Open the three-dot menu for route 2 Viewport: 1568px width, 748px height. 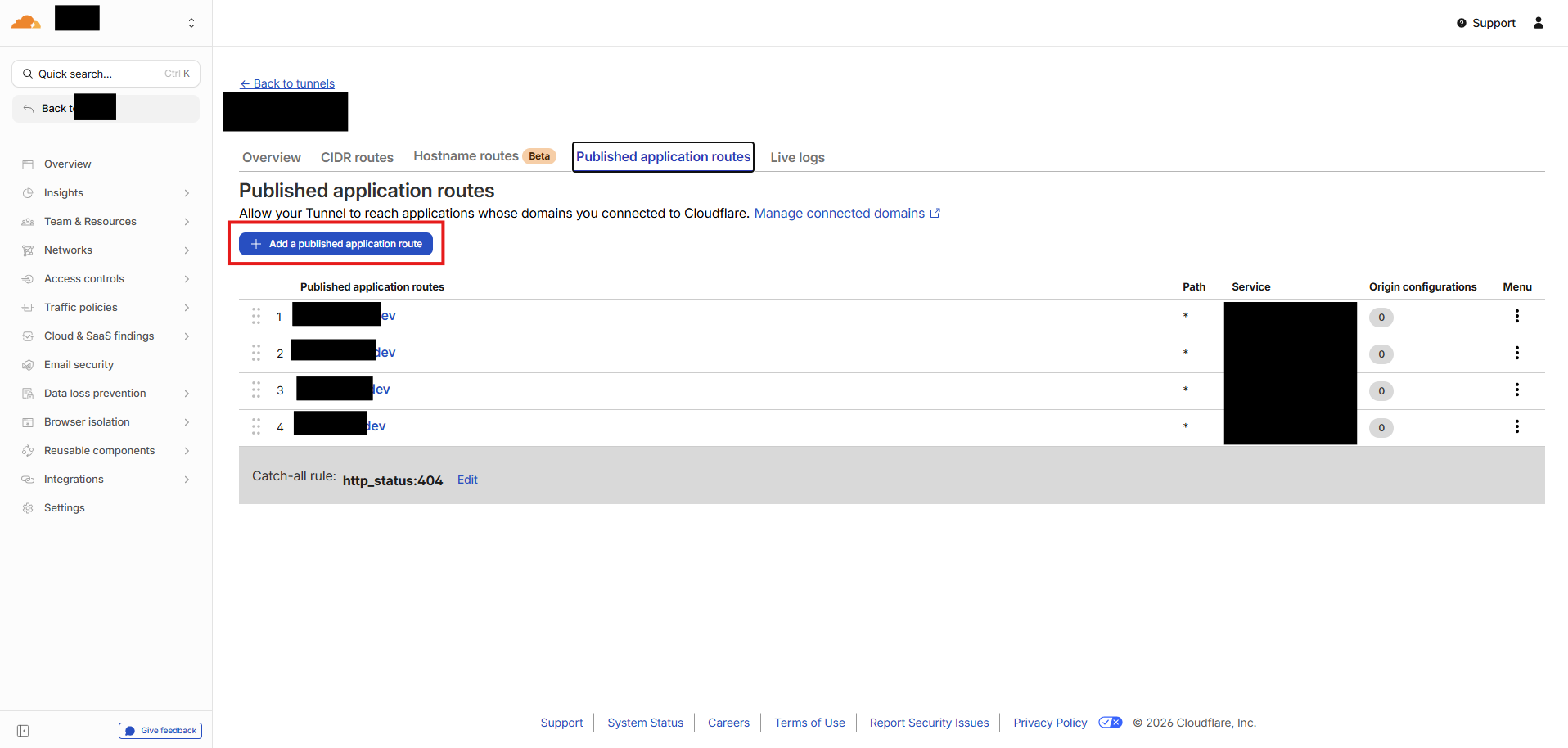(x=1517, y=353)
